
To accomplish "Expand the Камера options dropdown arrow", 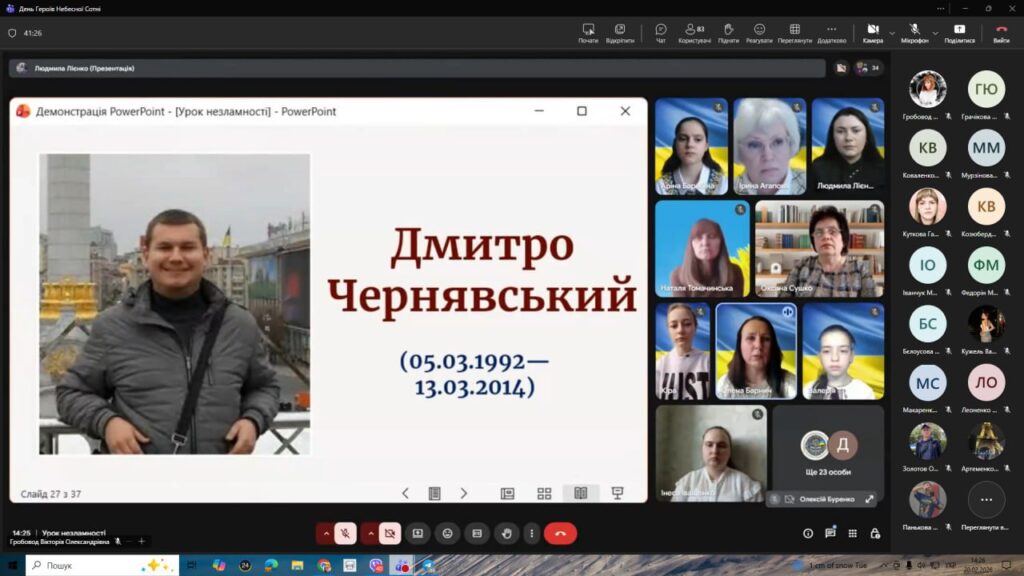I will click(x=892, y=33).
